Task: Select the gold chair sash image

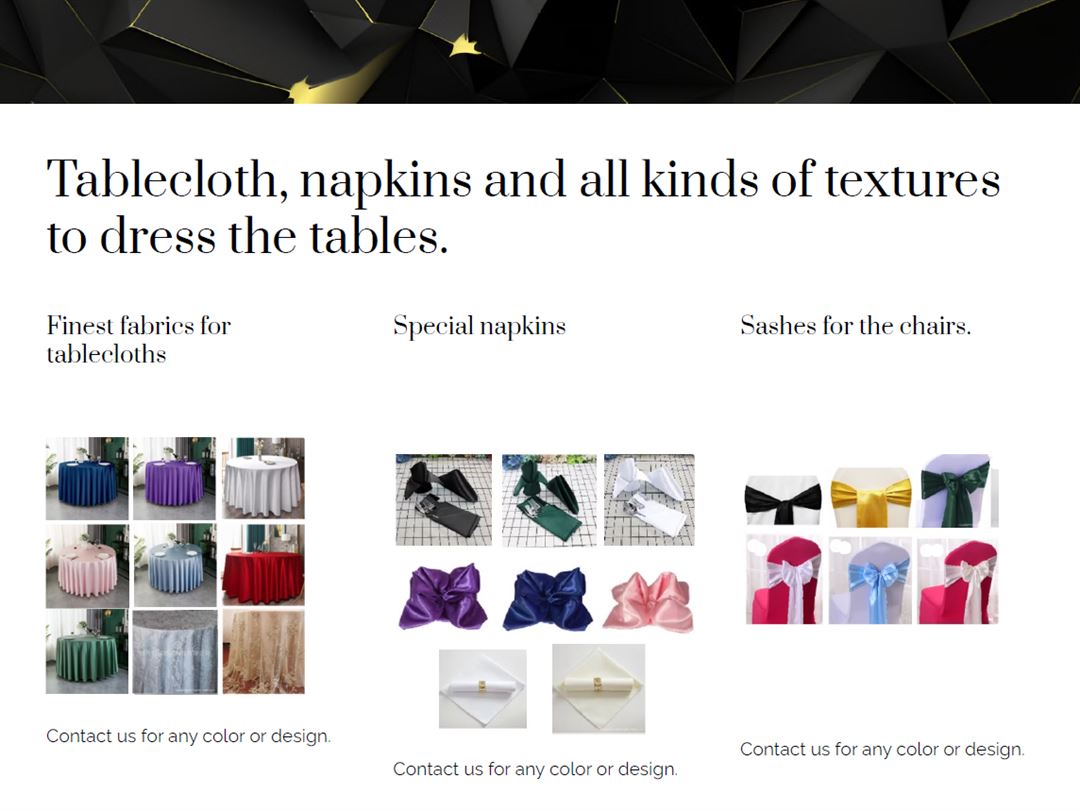Action: tap(871, 497)
